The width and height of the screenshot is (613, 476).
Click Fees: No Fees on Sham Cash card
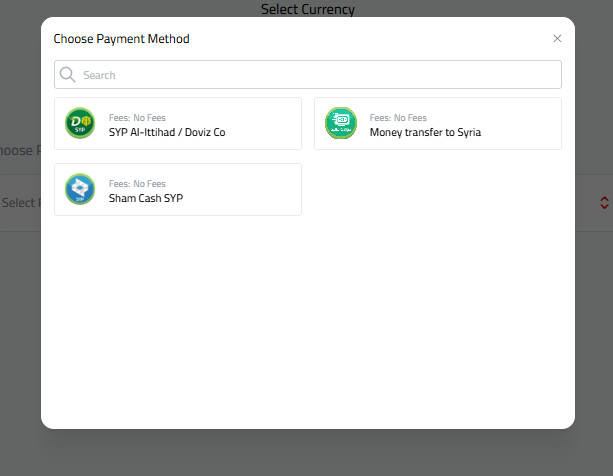(x=137, y=184)
